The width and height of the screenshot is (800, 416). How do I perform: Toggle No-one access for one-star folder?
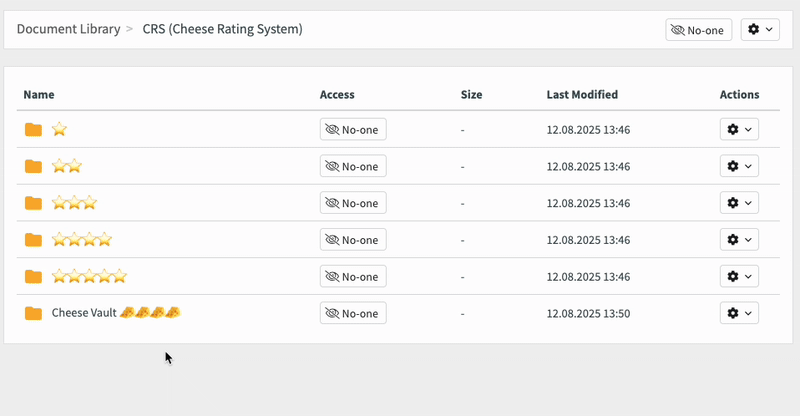pyautogui.click(x=353, y=129)
